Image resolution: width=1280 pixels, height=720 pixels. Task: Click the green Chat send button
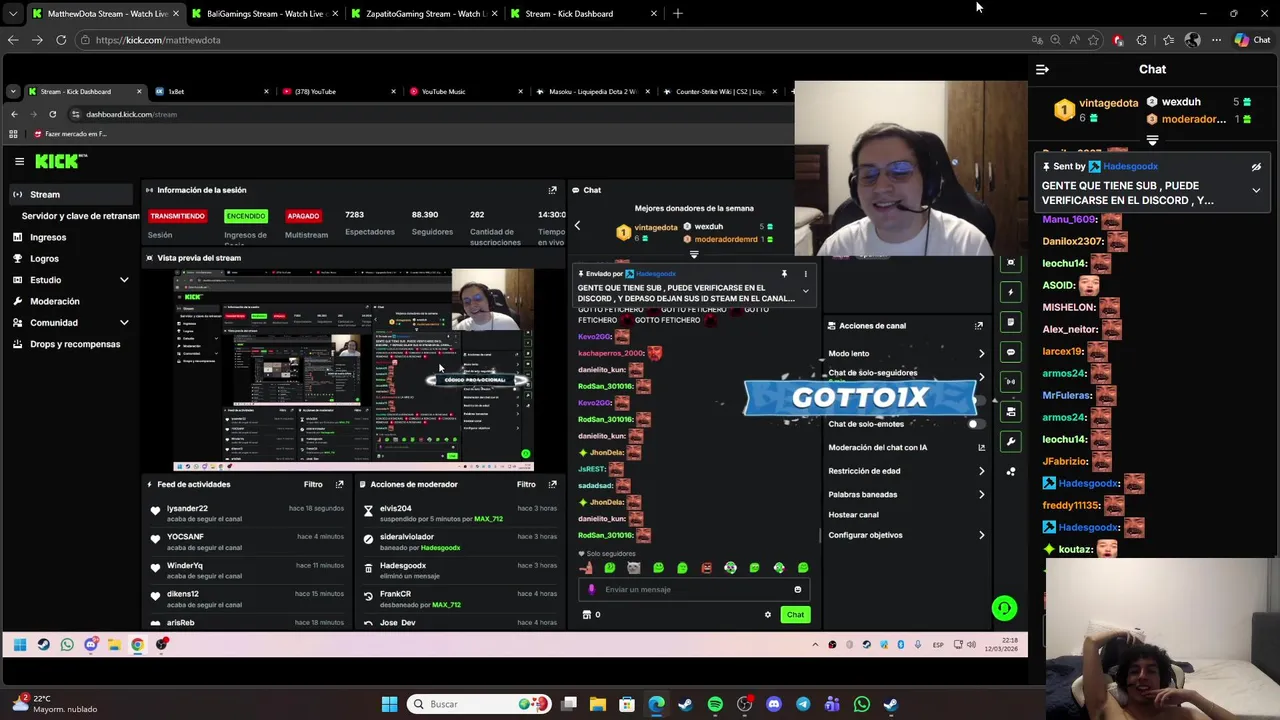tap(795, 615)
